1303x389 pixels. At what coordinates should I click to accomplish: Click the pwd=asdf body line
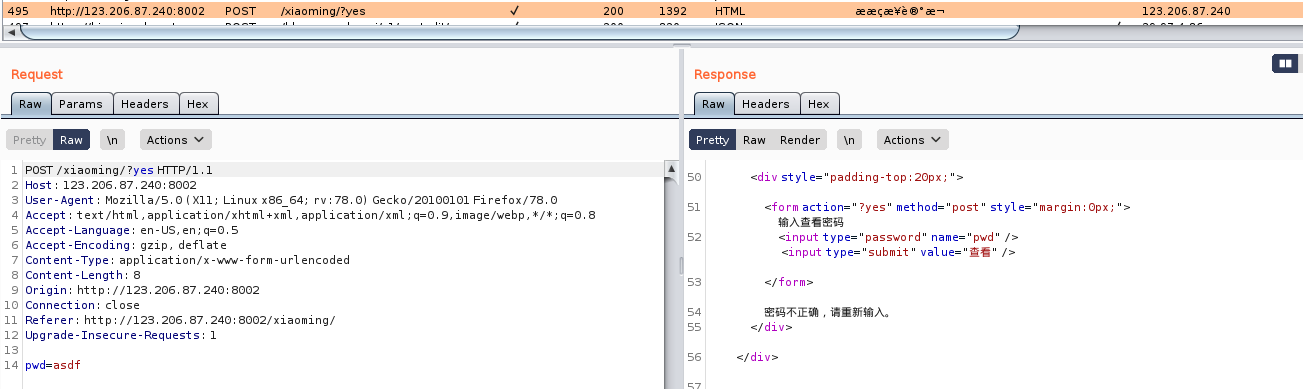coord(53,365)
